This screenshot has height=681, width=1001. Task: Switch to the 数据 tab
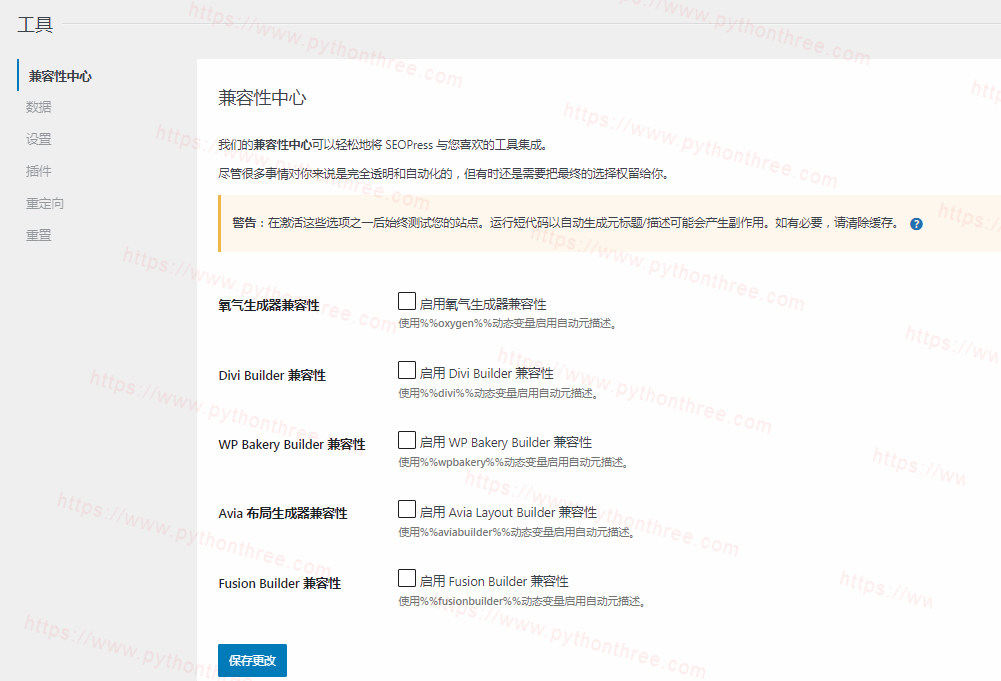(38, 107)
